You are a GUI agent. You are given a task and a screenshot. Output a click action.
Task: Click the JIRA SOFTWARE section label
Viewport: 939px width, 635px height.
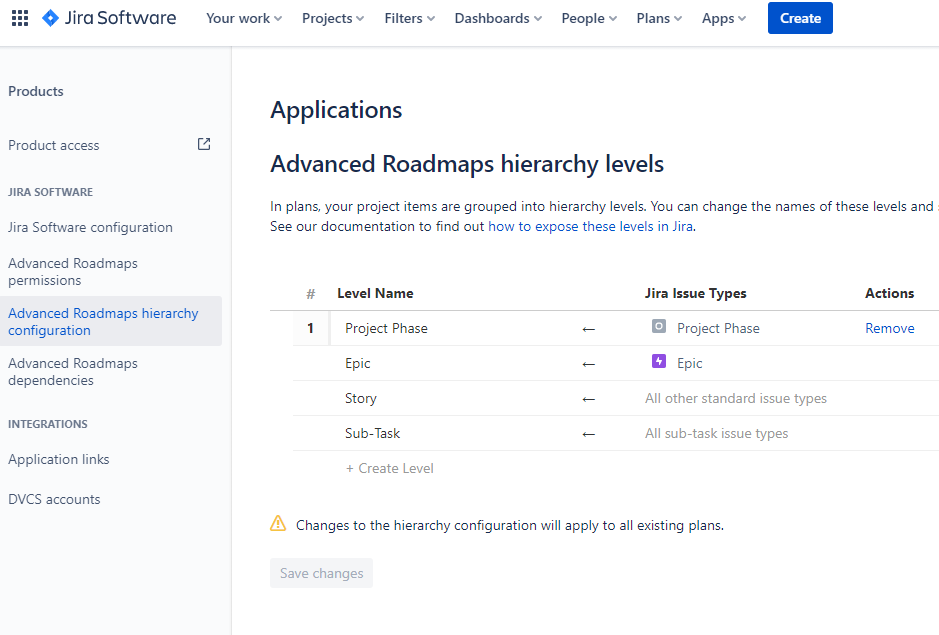coord(50,192)
